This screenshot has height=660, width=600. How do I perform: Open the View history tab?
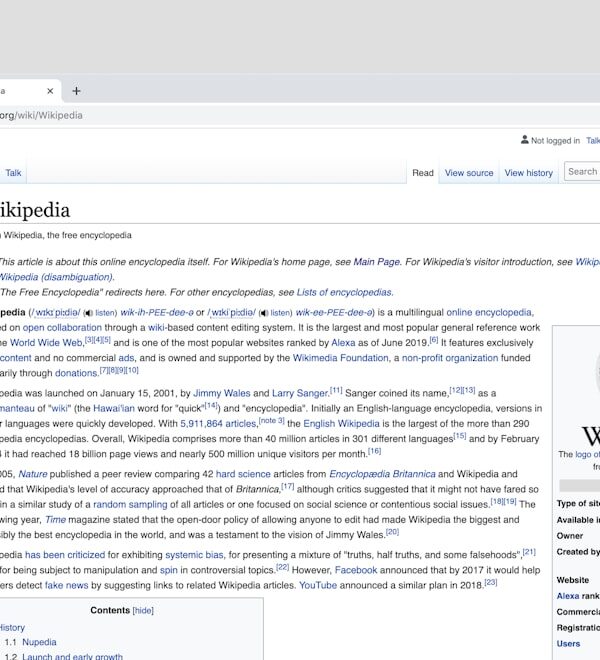pos(528,173)
